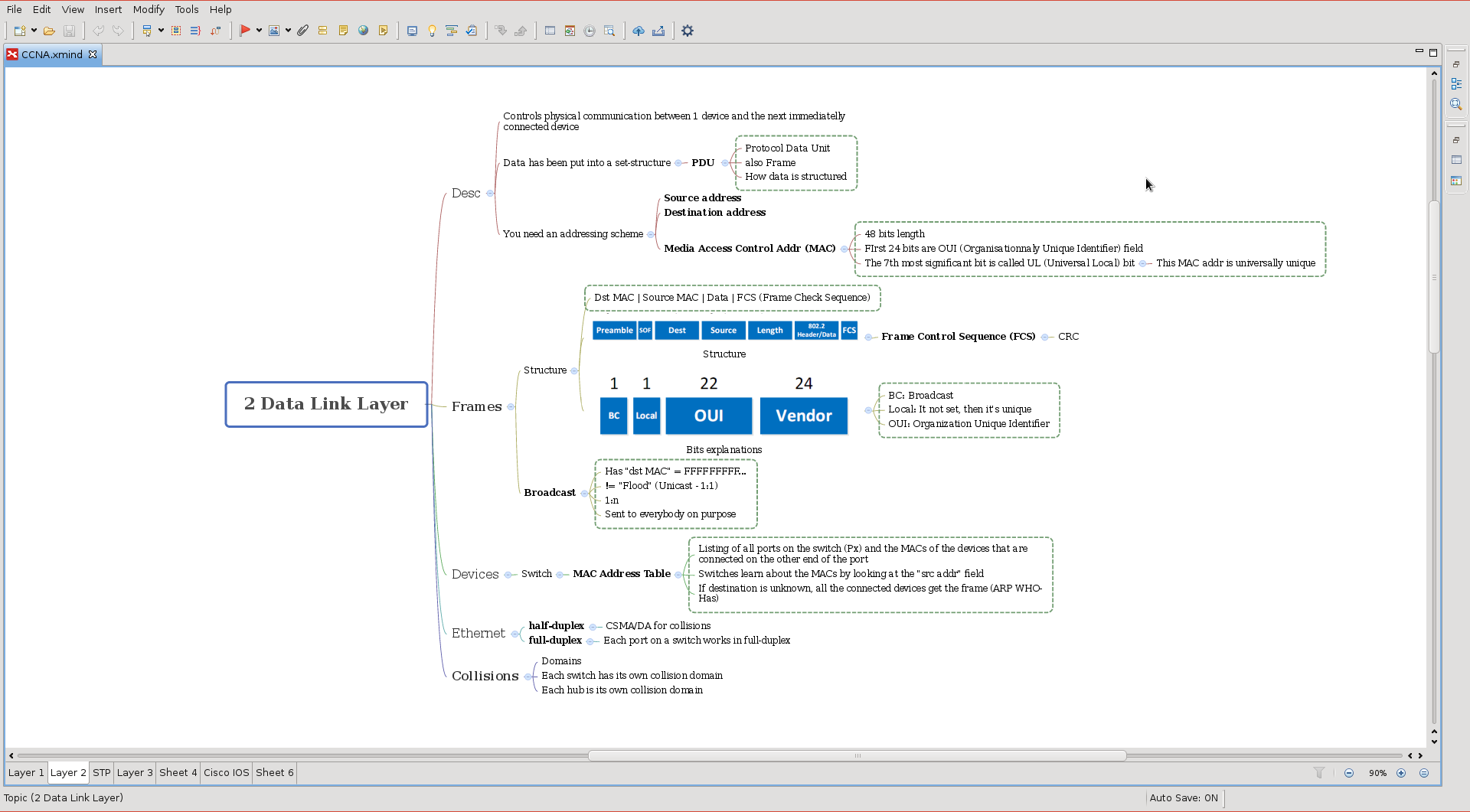Collapse the Frames topic branch
The height and width of the screenshot is (812, 1470).
[x=511, y=407]
